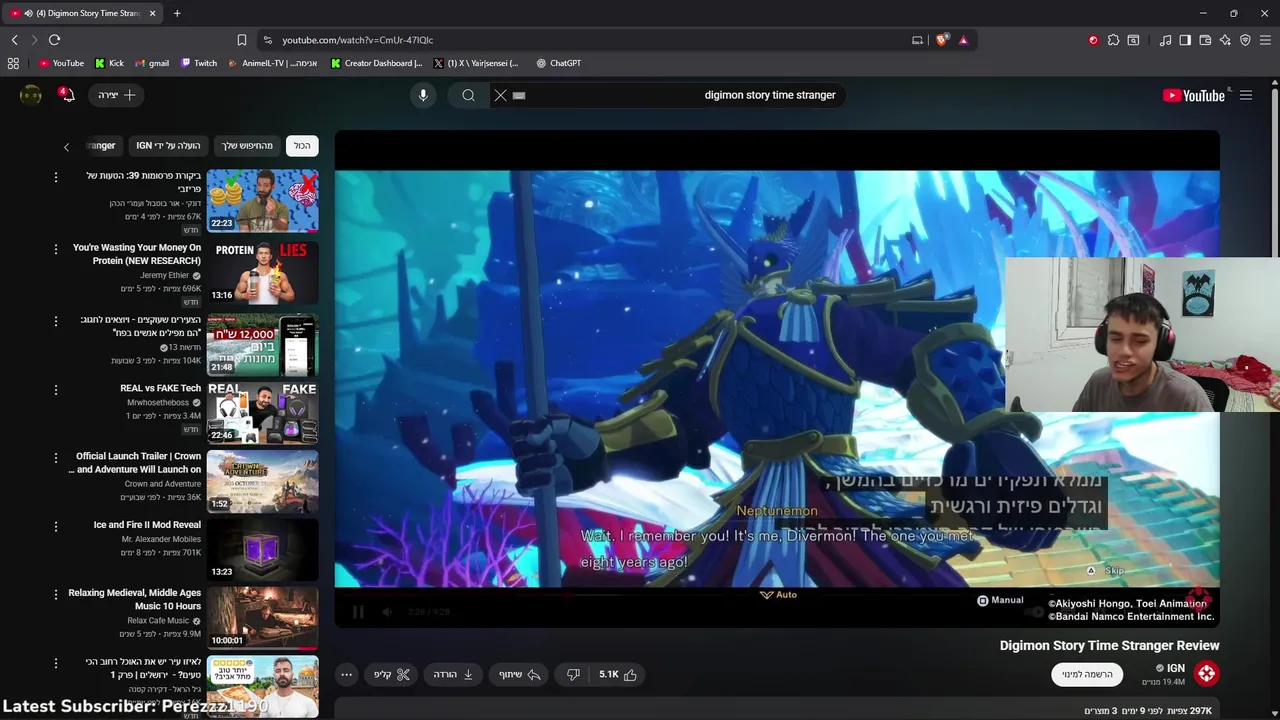
Task: Open options menu for Crown launch trailer
Action: click(x=55, y=457)
